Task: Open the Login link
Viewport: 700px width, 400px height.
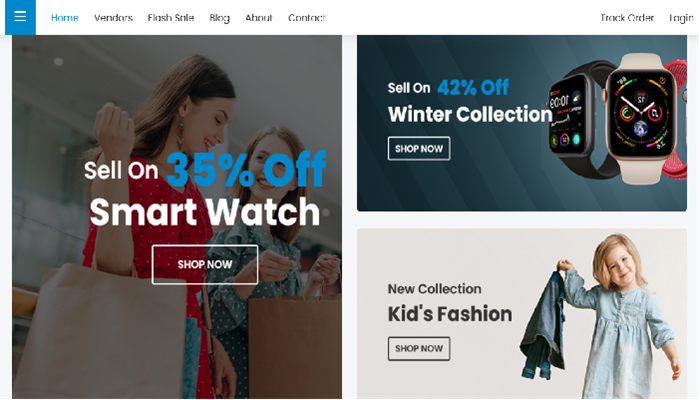Action: coord(681,18)
